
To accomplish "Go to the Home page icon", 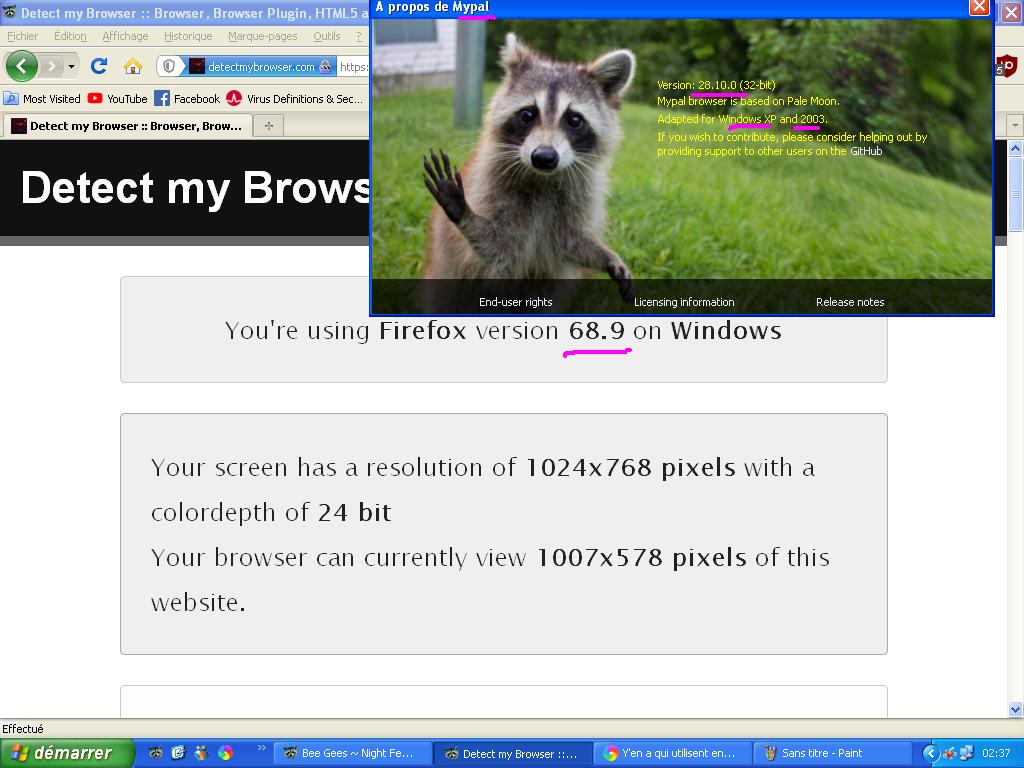I will (x=133, y=66).
